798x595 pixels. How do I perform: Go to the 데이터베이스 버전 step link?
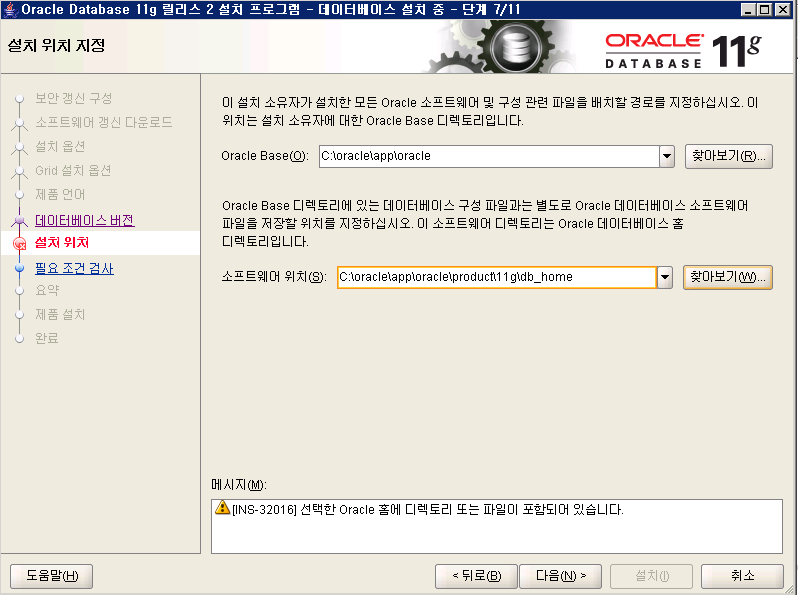point(84,220)
